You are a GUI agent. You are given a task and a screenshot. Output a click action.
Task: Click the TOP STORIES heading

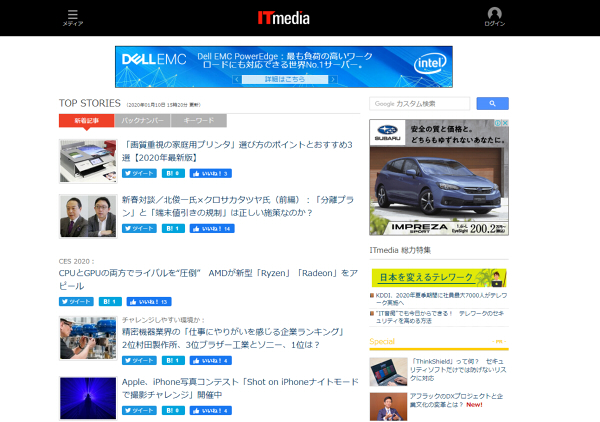pyautogui.click(x=90, y=103)
